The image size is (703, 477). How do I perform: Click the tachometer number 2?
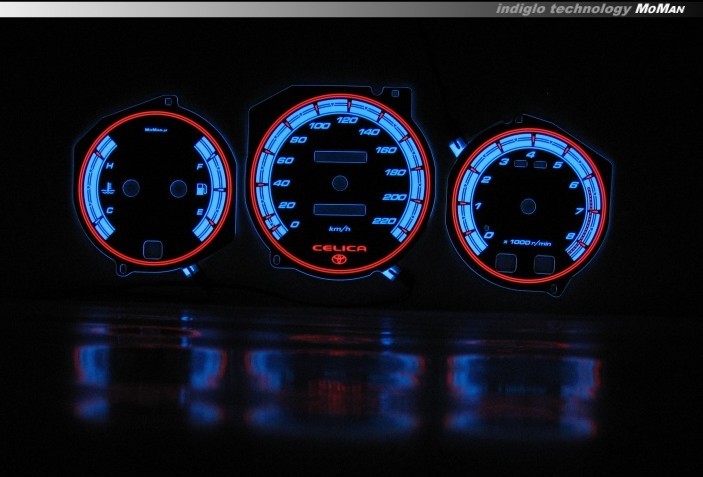point(486,180)
